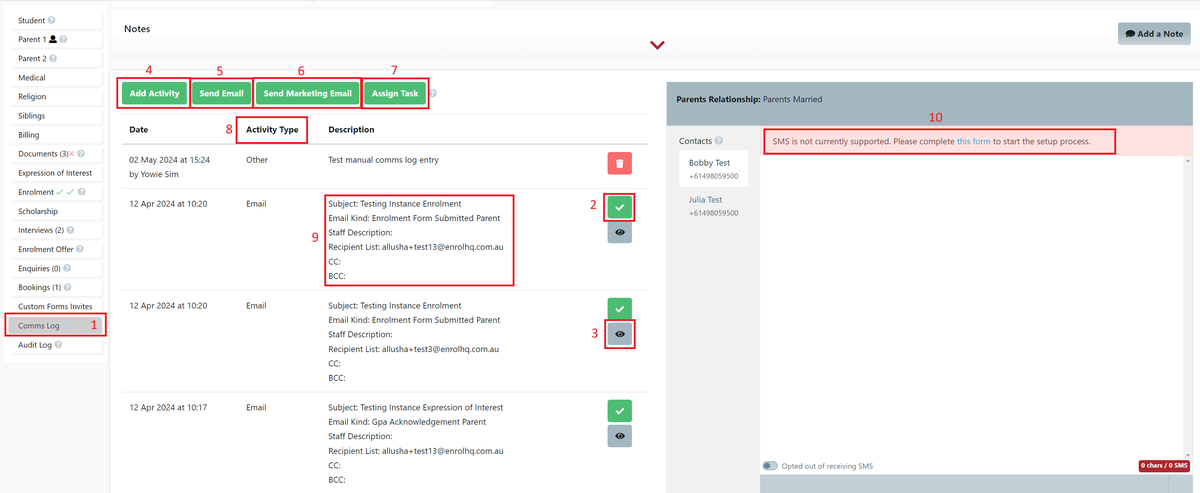Delete the manual comms log entry
This screenshot has width=1200, height=493.
619,164
